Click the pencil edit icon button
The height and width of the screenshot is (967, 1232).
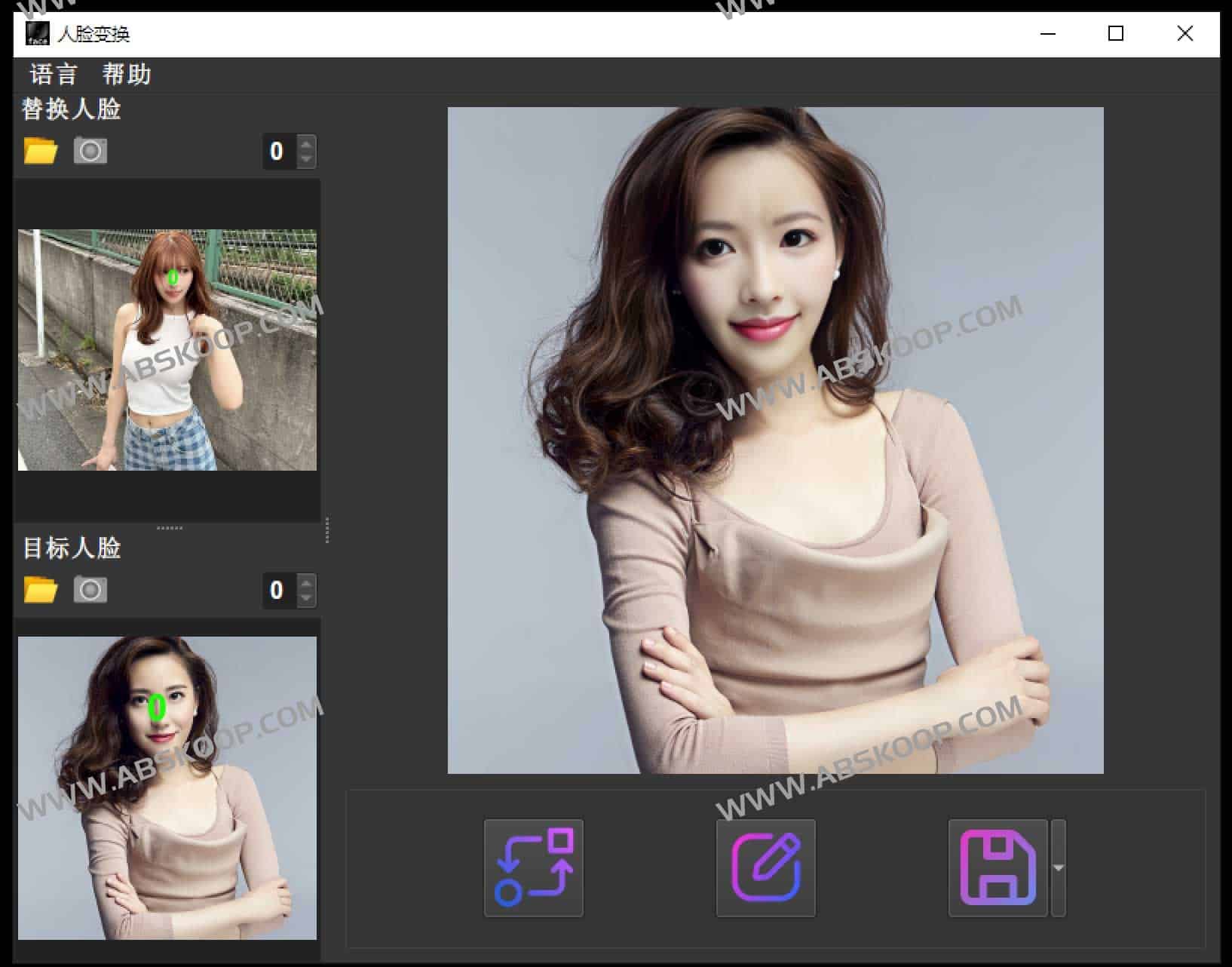click(x=765, y=867)
